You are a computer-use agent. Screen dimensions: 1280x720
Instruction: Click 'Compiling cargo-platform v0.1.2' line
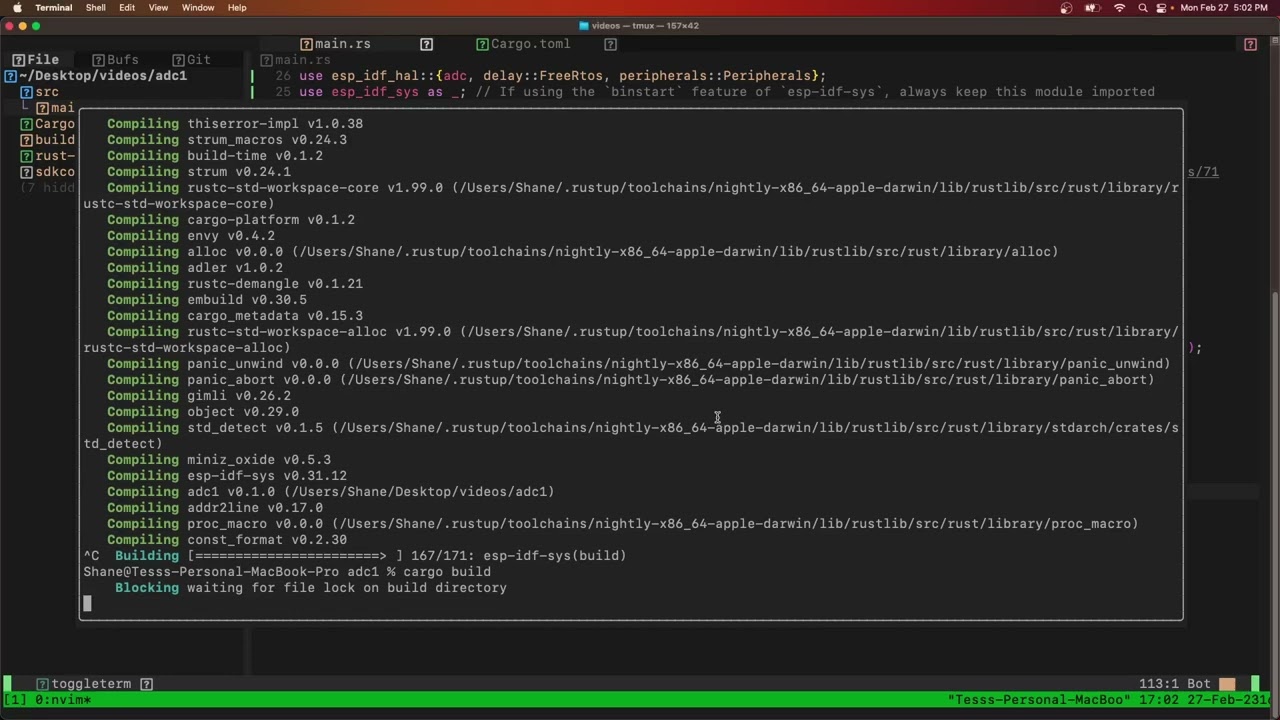click(x=231, y=220)
